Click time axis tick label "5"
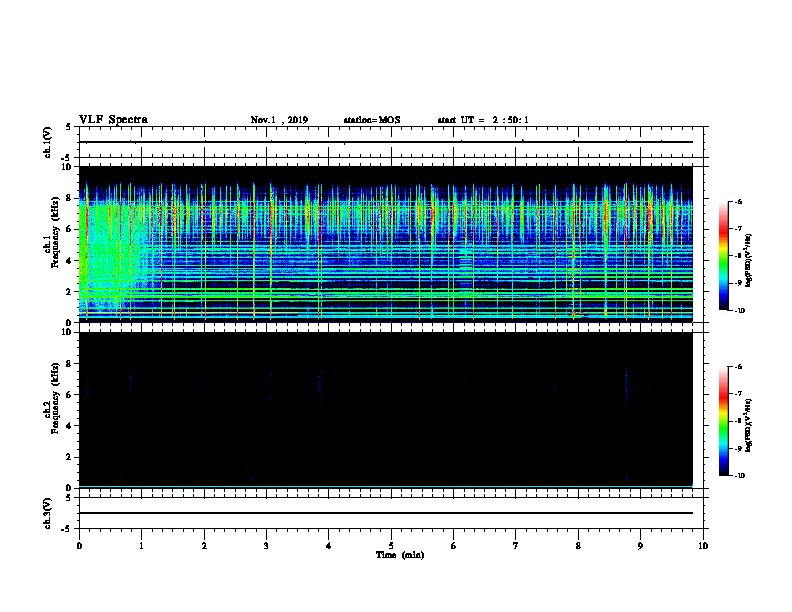Screen dimensions: 792x612 click(x=391, y=545)
